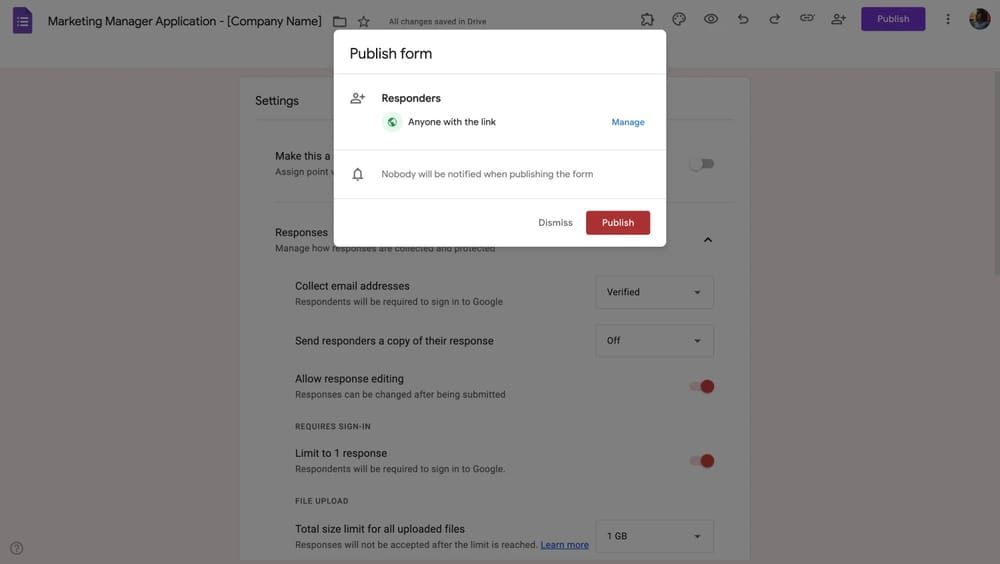
Task: Open the Learn more link
Action: coord(564,545)
